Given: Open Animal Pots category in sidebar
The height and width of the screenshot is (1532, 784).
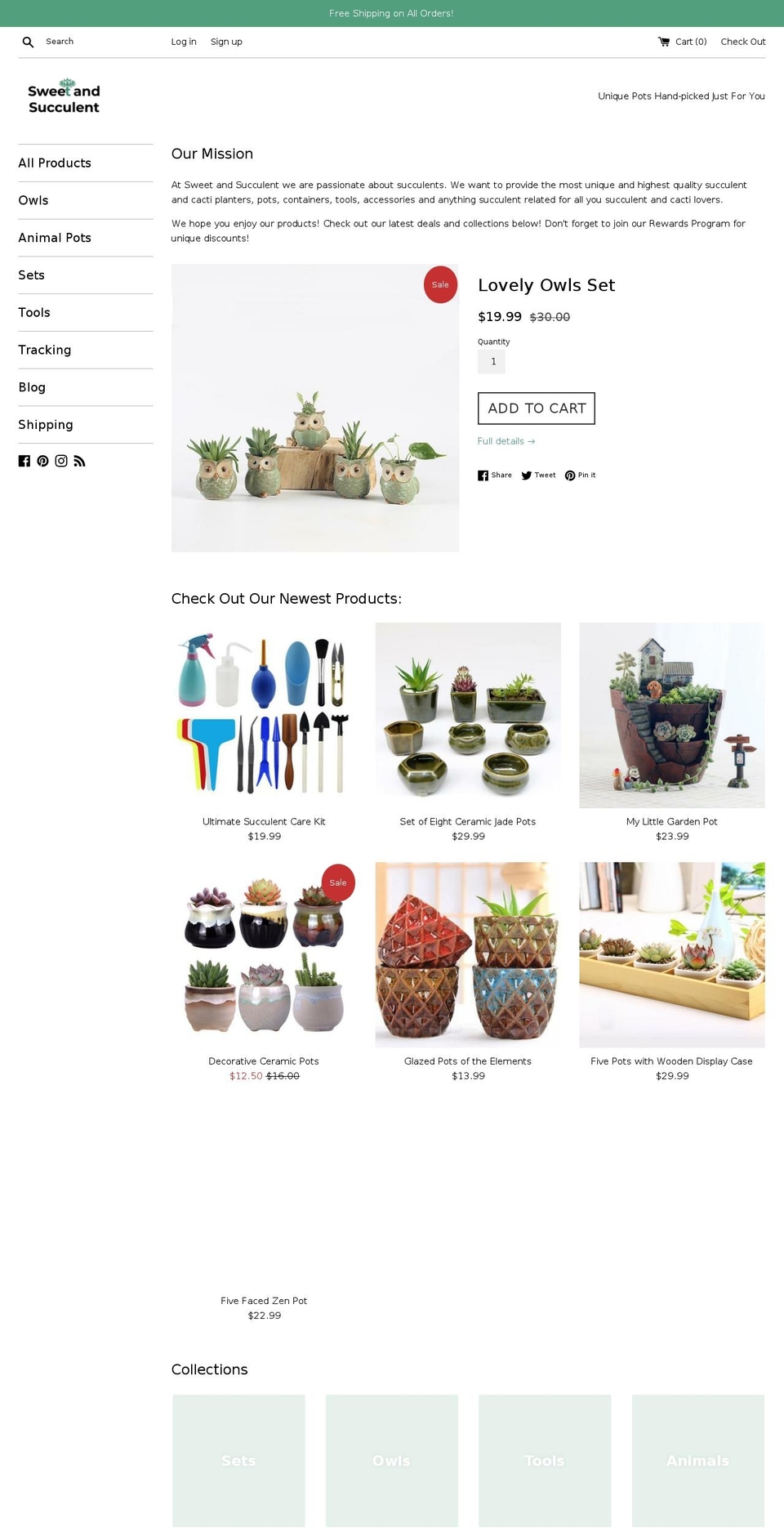Looking at the screenshot, I should point(55,238).
